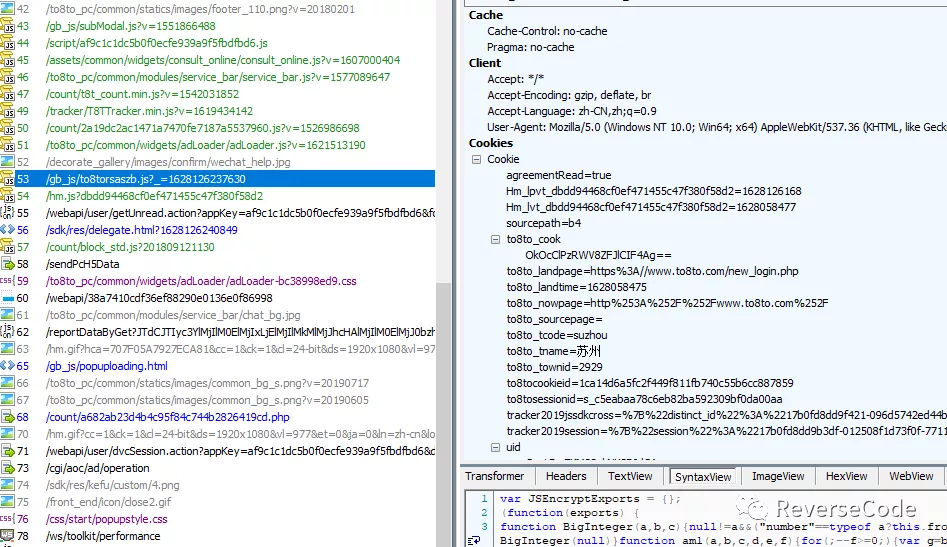
Task: Click the image icon of session 42
Action: [x=7, y=9]
